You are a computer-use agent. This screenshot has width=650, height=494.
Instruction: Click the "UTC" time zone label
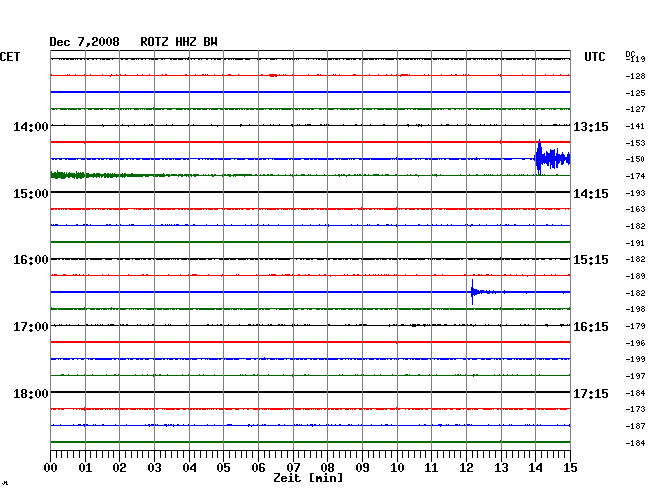click(x=594, y=57)
